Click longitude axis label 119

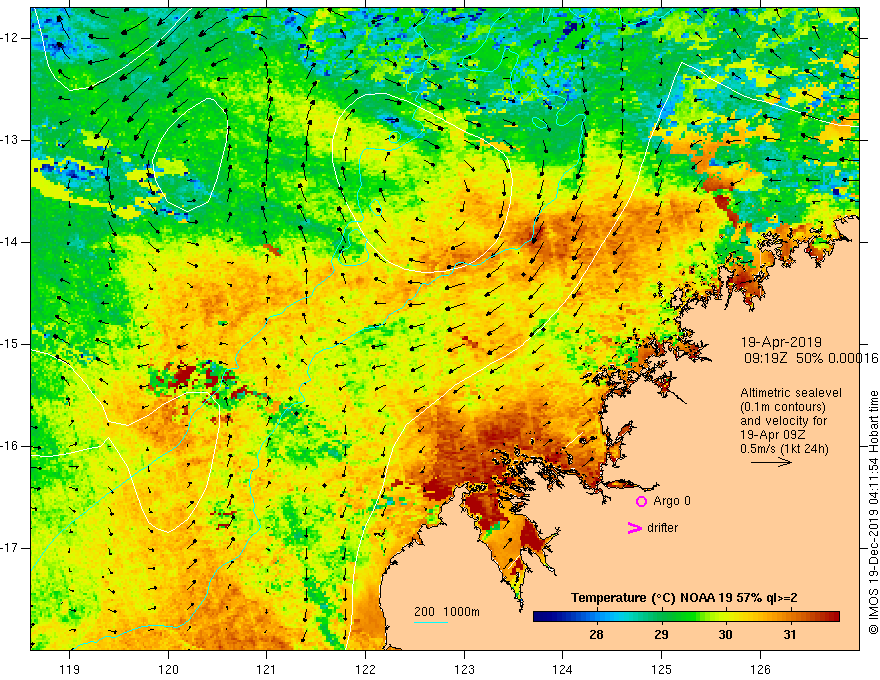[70, 669]
